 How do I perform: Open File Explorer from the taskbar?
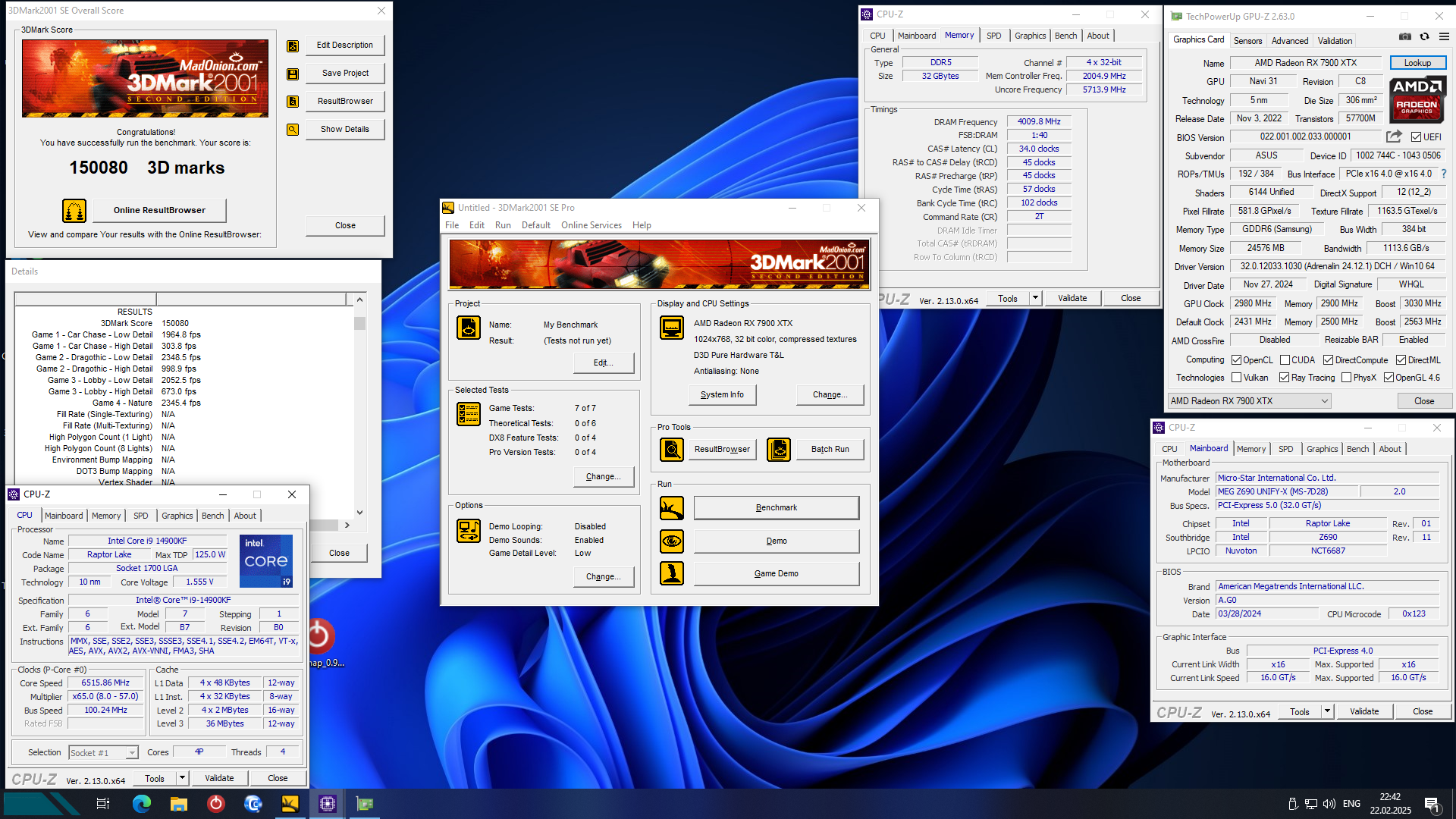(x=179, y=804)
